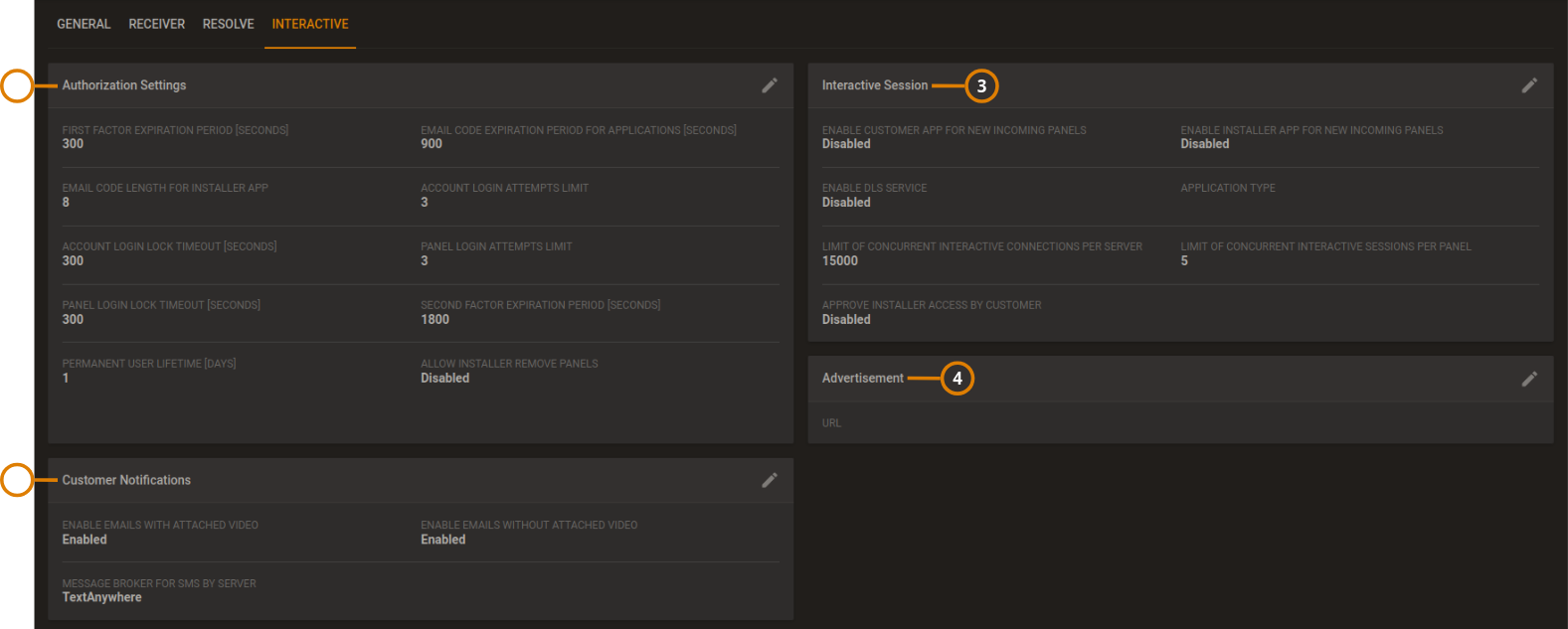Click Emails With Attached Video Enabled value
Screen dimensions: 1568x629
(85, 540)
